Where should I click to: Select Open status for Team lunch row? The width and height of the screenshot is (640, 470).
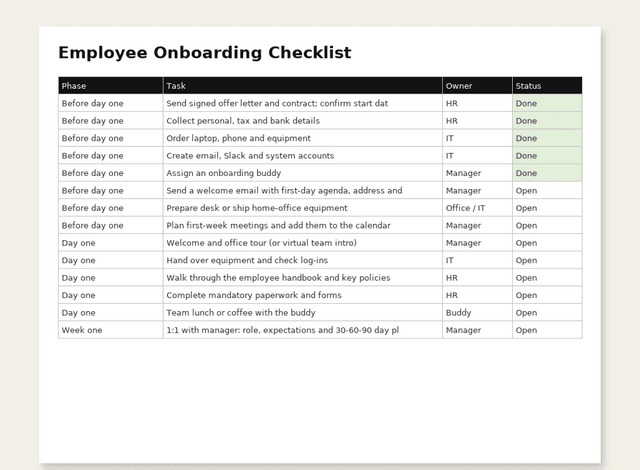[x=547, y=313]
